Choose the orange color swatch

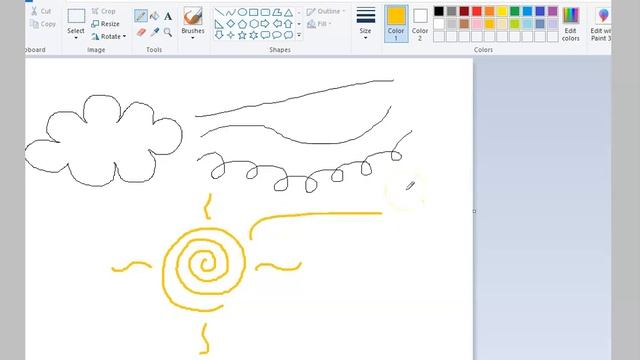(489, 11)
